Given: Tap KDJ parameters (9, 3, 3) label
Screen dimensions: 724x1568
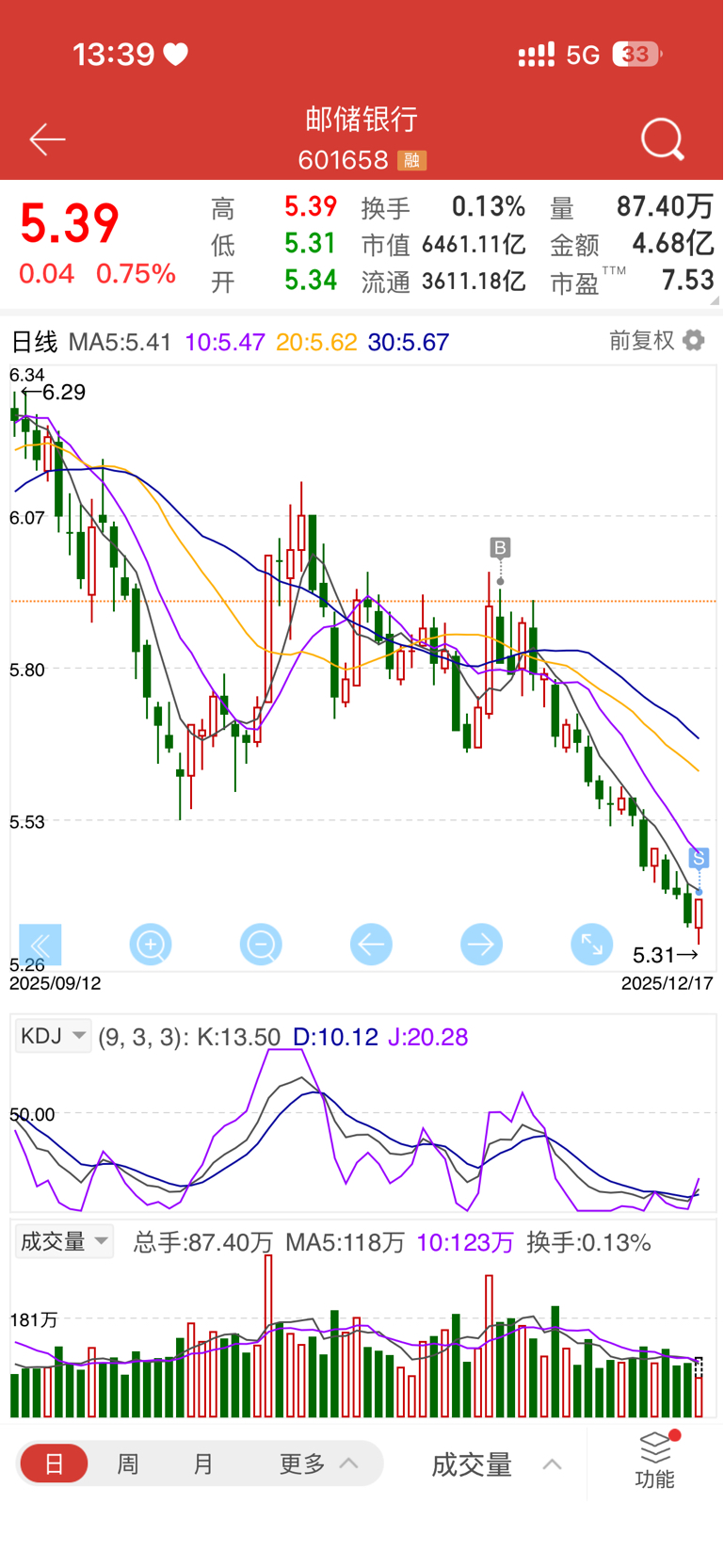Looking at the screenshot, I should [x=144, y=1037].
